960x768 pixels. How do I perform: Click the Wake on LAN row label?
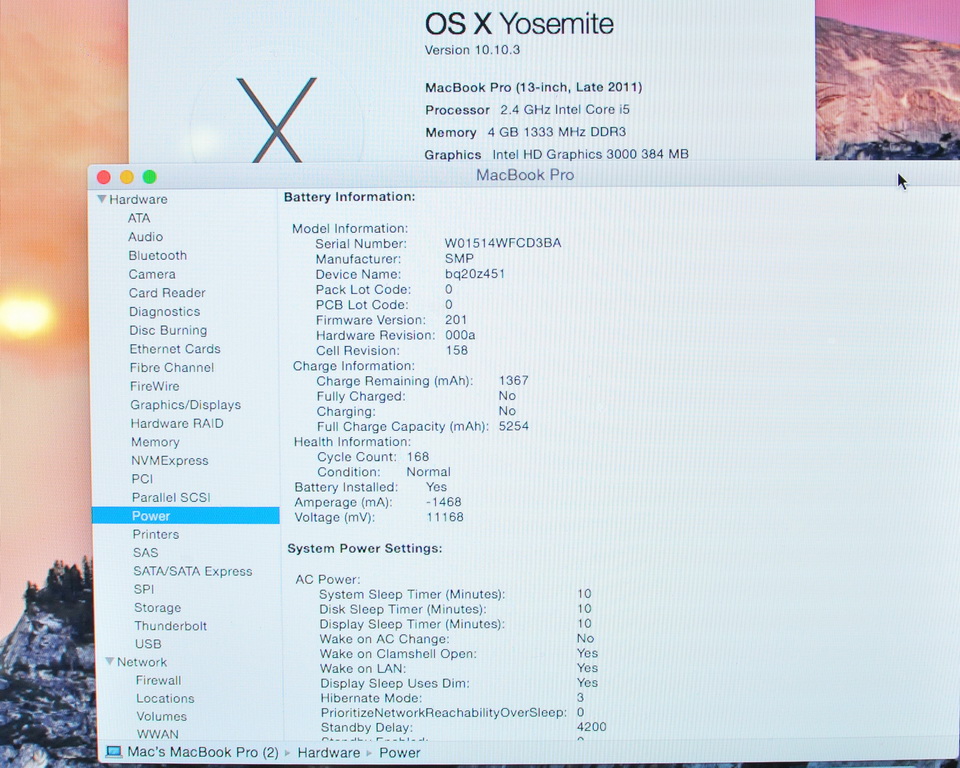pos(363,668)
